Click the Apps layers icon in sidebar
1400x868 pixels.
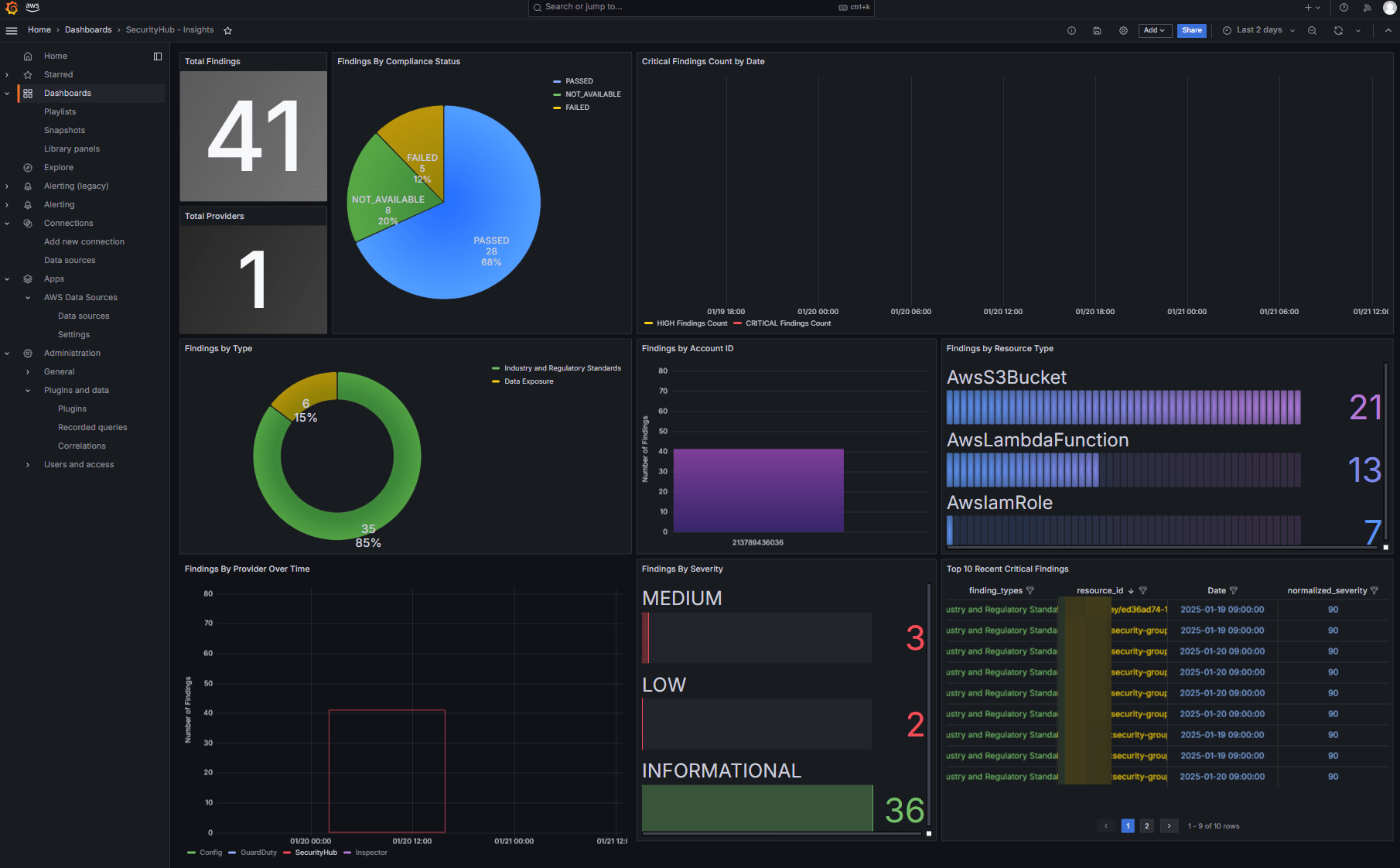[x=28, y=279]
